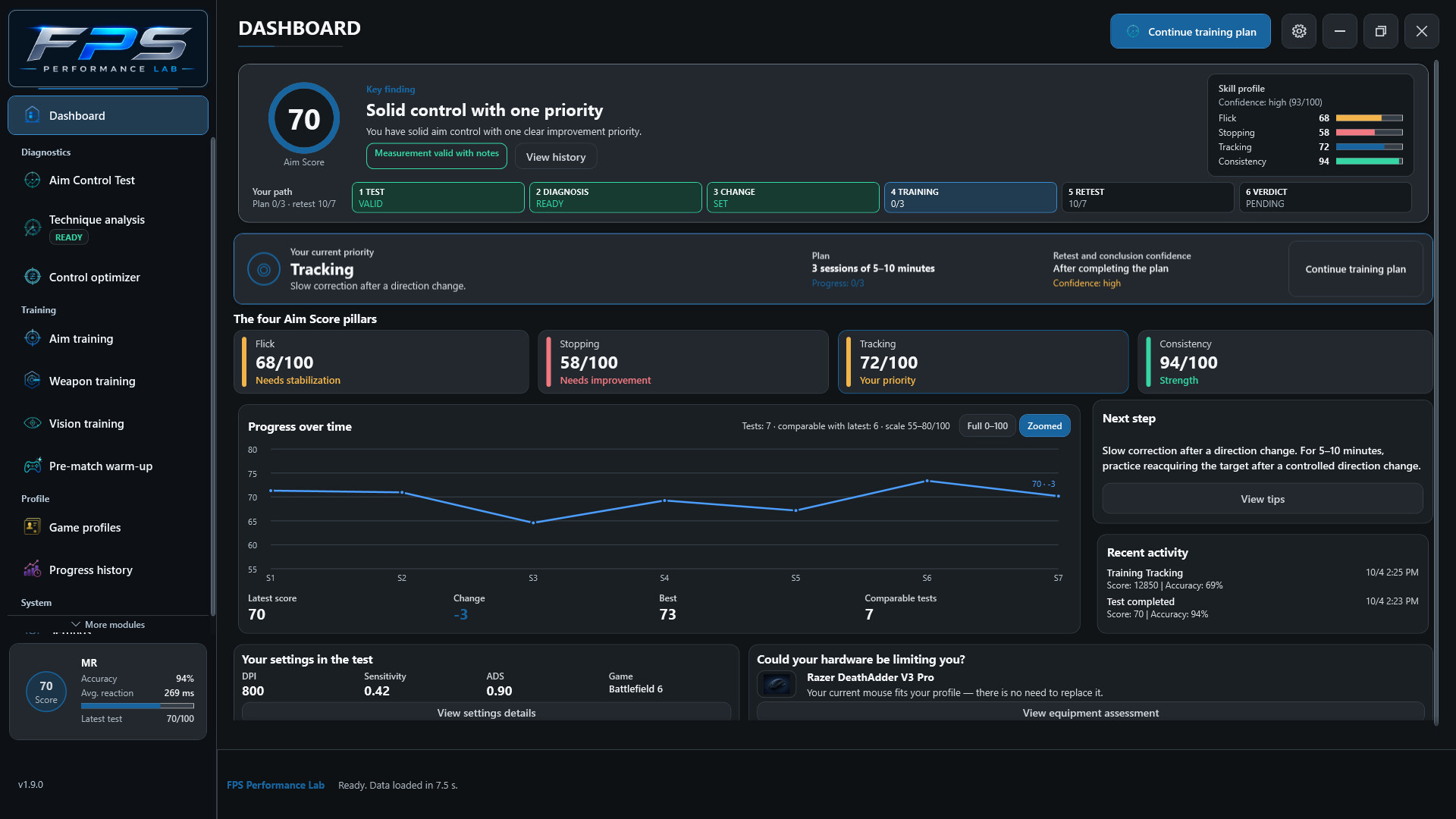The width and height of the screenshot is (1456, 819).
Task: Click the sidebar vertical scrollbar
Action: [212, 377]
